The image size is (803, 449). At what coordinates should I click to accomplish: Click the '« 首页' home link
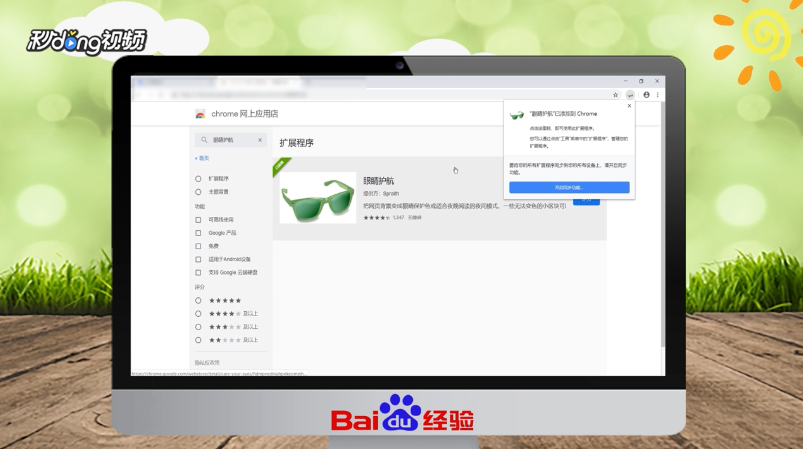click(x=202, y=158)
